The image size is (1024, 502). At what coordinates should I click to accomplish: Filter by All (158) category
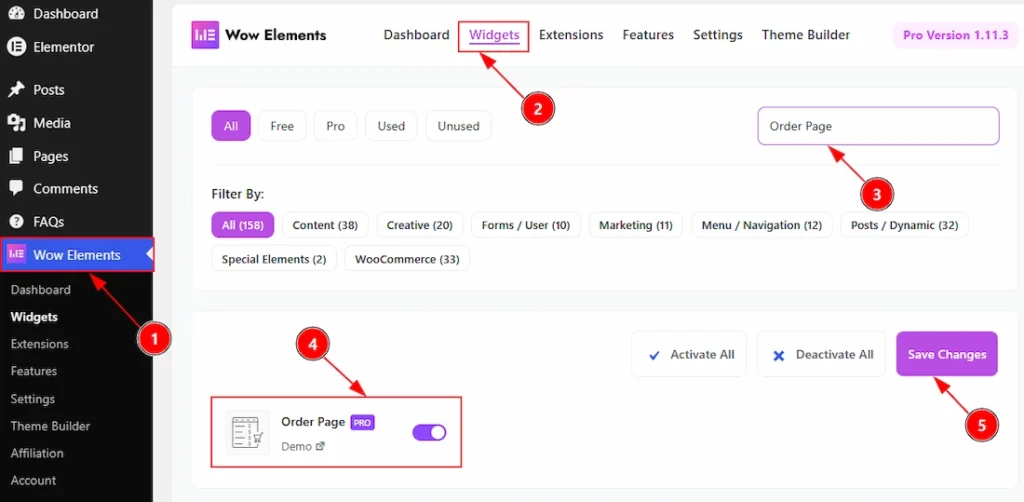pos(242,225)
